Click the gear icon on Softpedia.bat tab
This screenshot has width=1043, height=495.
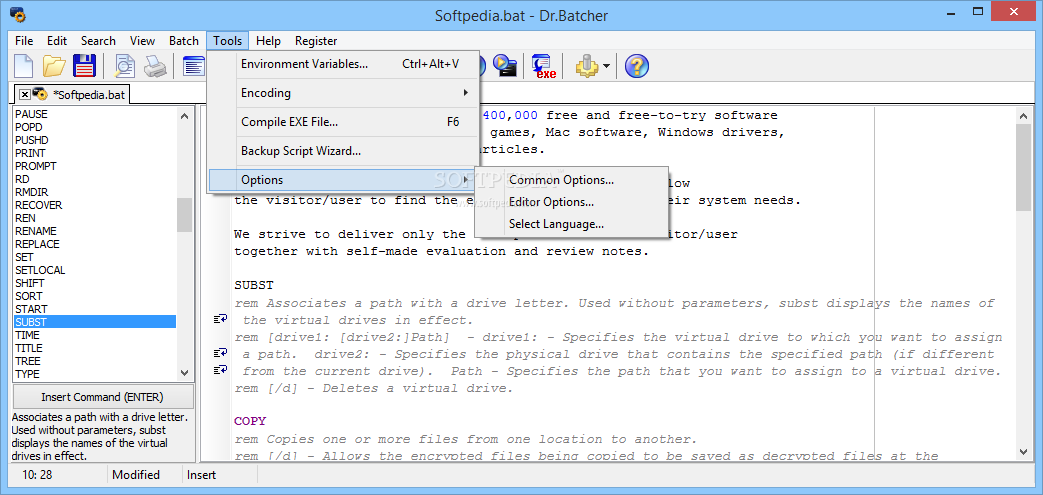tap(40, 94)
